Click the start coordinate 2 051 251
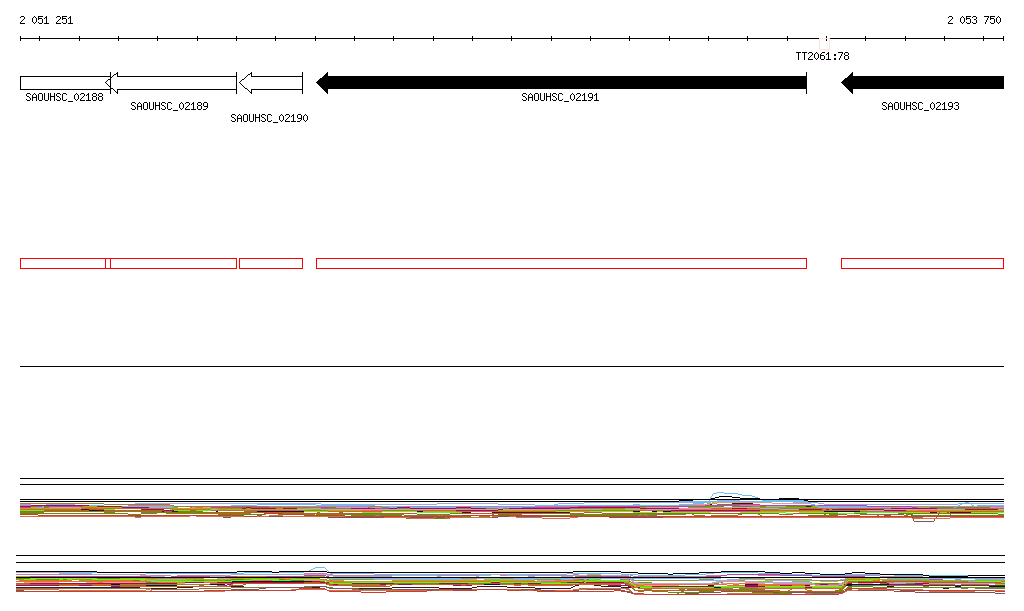1024x611 pixels. 46,20
